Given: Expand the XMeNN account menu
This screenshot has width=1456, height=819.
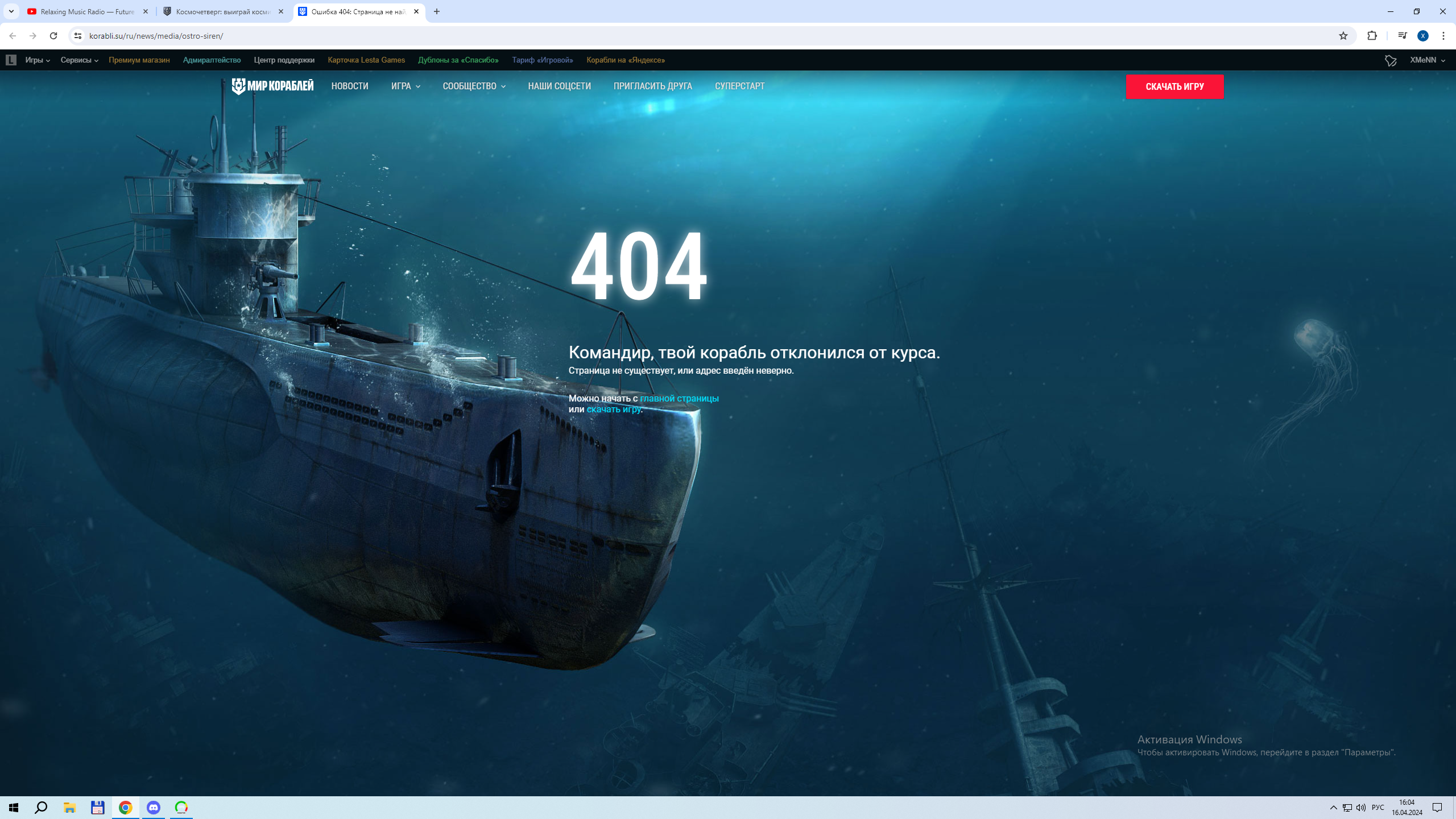Looking at the screenshot, I should (x=1427, y=60).
